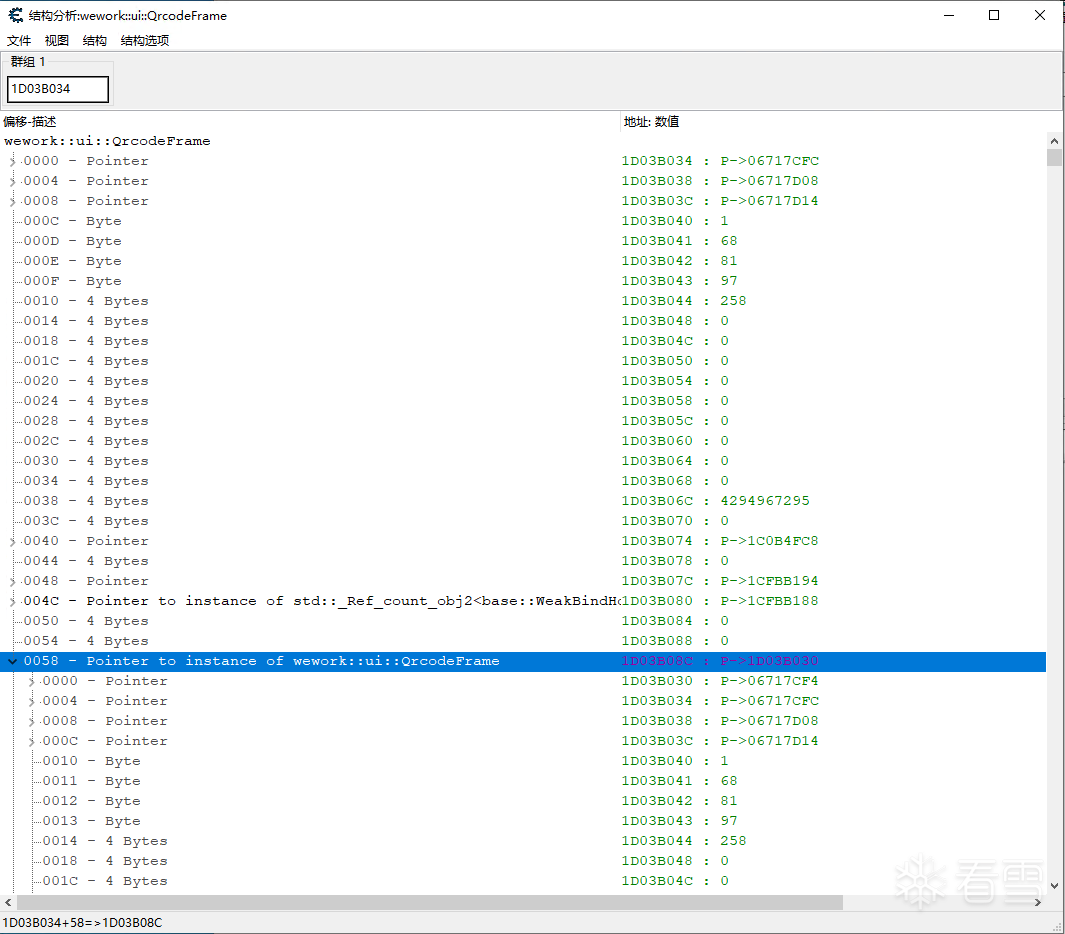
Task: Select the 000F Byte row
Action: [523, 281]
